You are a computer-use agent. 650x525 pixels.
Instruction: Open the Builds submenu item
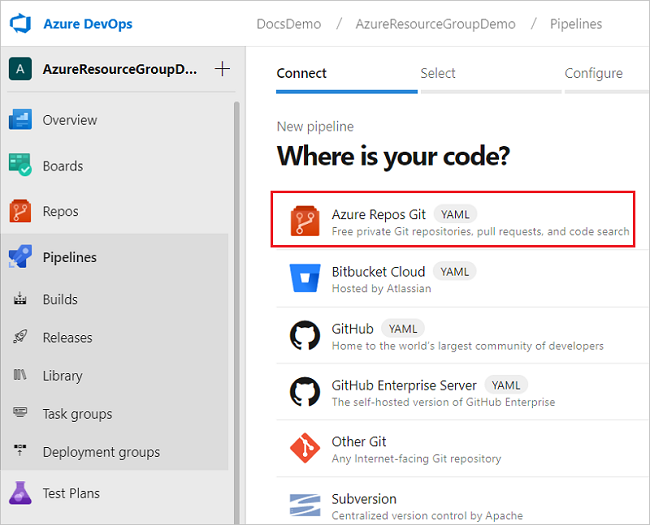(60, 299)
